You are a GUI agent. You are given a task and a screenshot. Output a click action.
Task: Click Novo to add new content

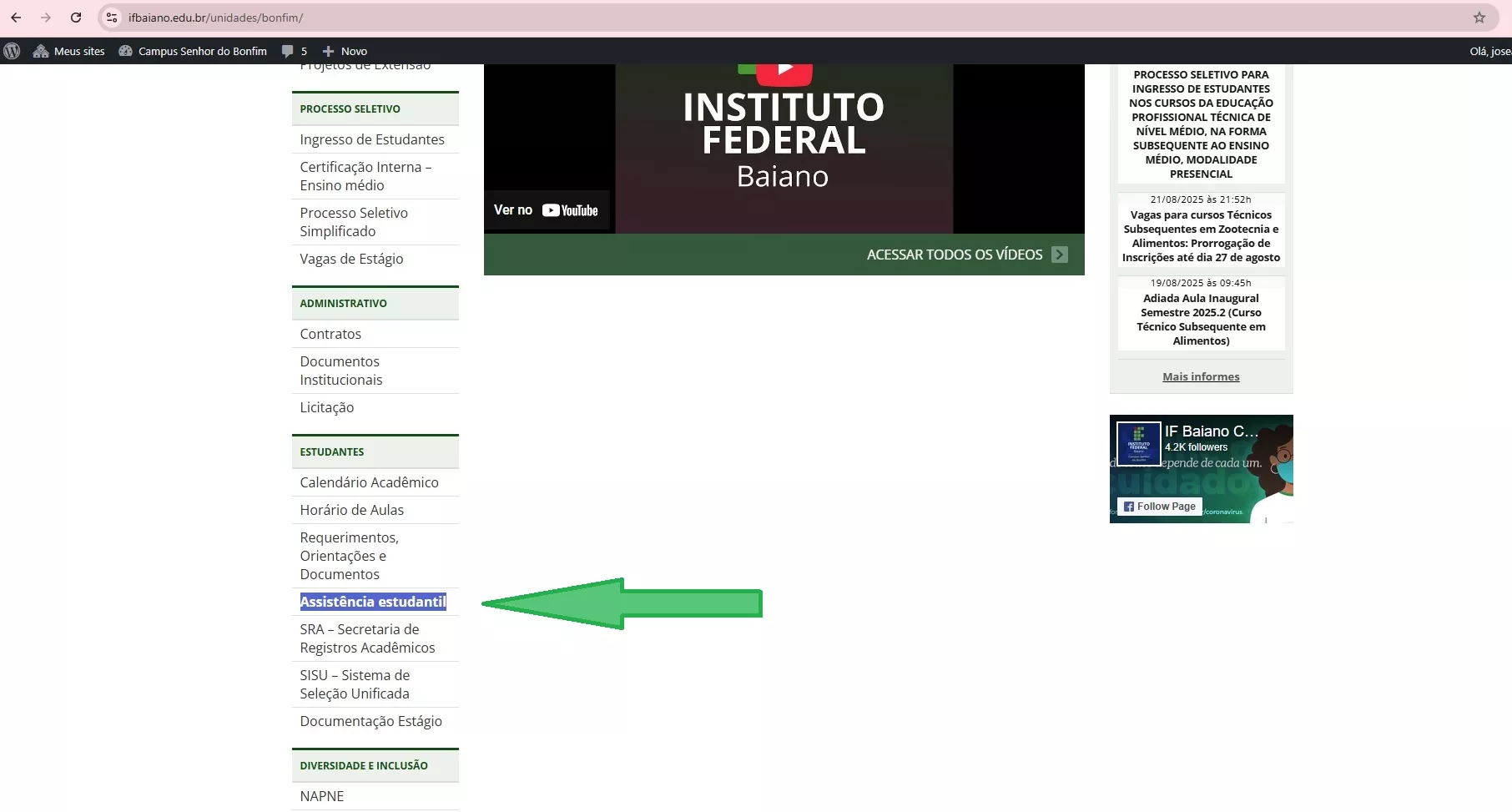pos(345,51)
